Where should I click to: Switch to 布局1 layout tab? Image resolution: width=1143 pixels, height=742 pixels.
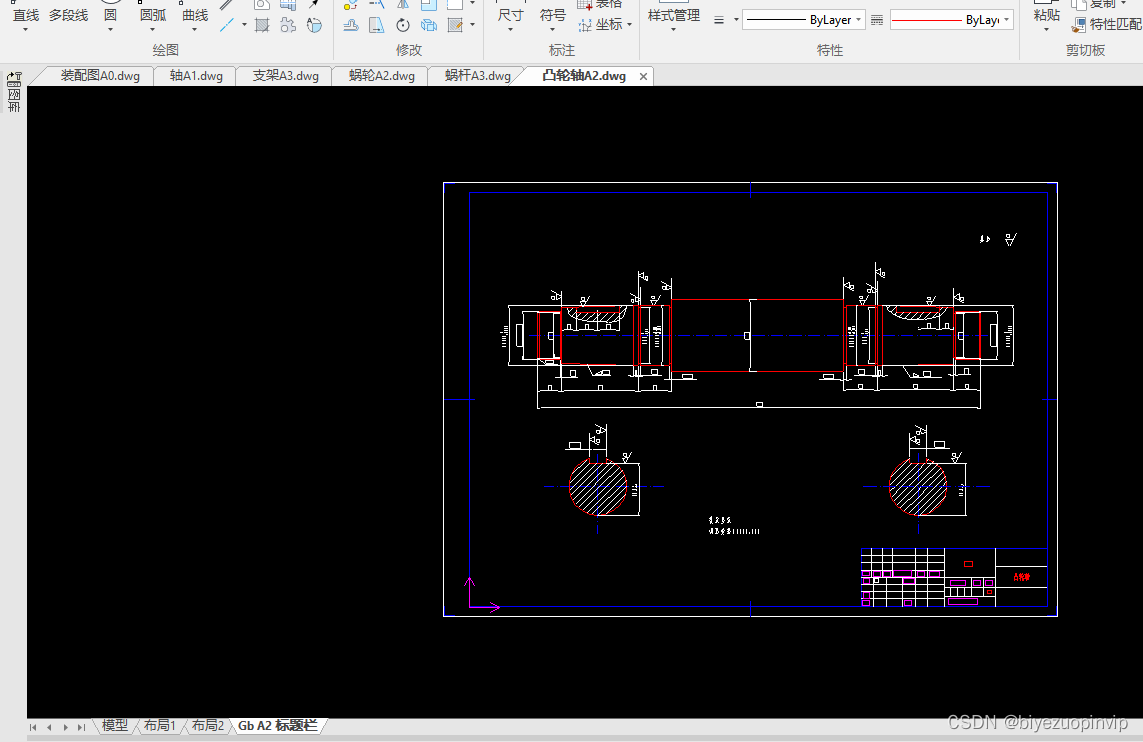point(160,726)
